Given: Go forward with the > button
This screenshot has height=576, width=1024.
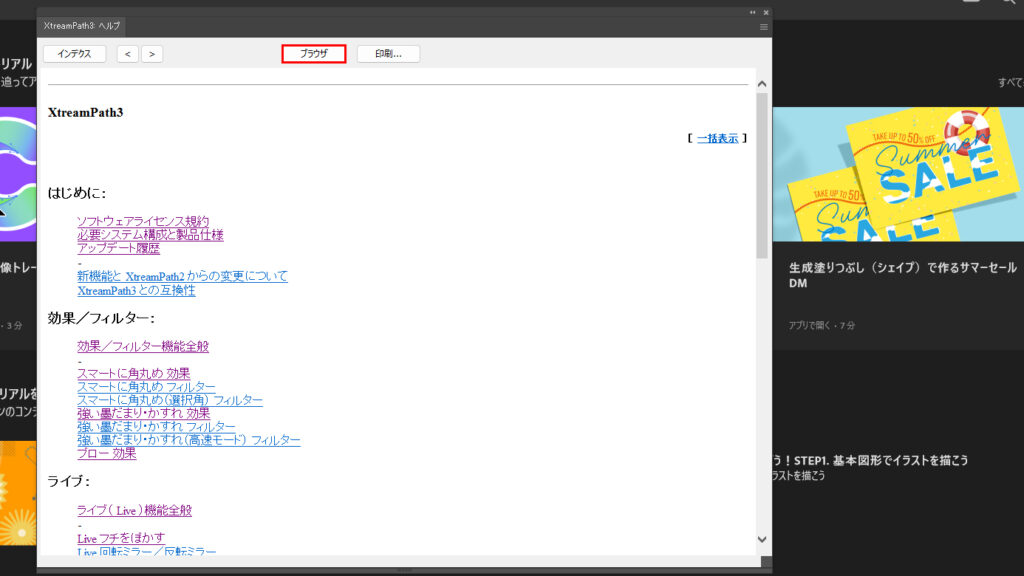Looking at the screenshot, I should point(152,54).
